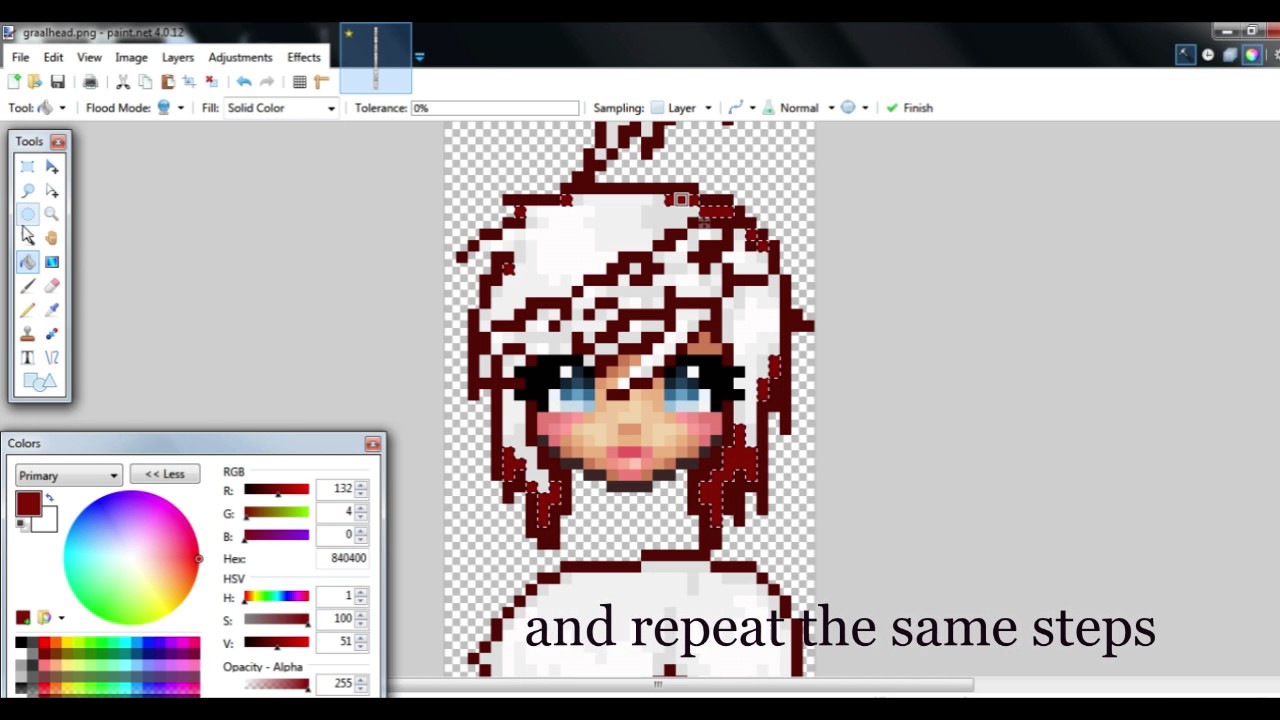Click the Undo arrow
The image size is (1280, 720).
244,82
